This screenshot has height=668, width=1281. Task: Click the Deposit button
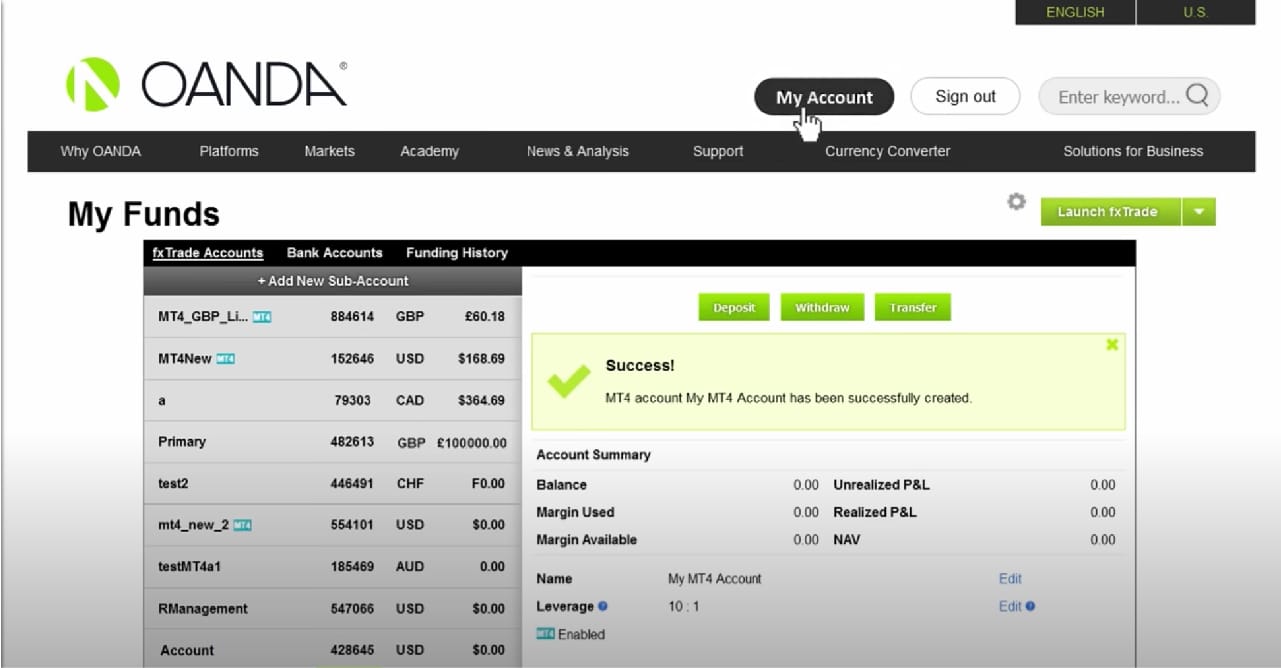click(734, 308)
